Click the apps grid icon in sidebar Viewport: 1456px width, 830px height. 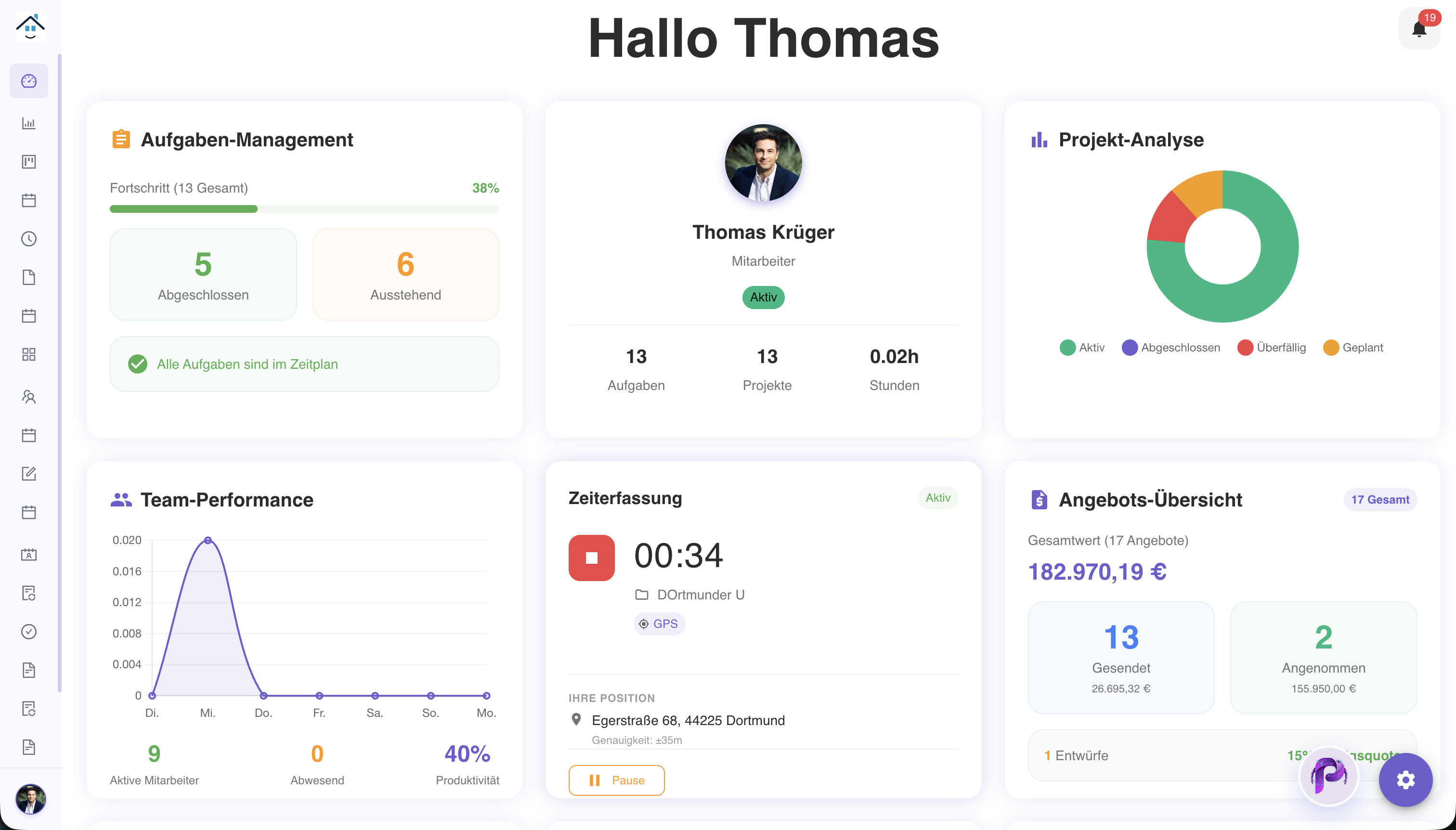pos(29,354)
